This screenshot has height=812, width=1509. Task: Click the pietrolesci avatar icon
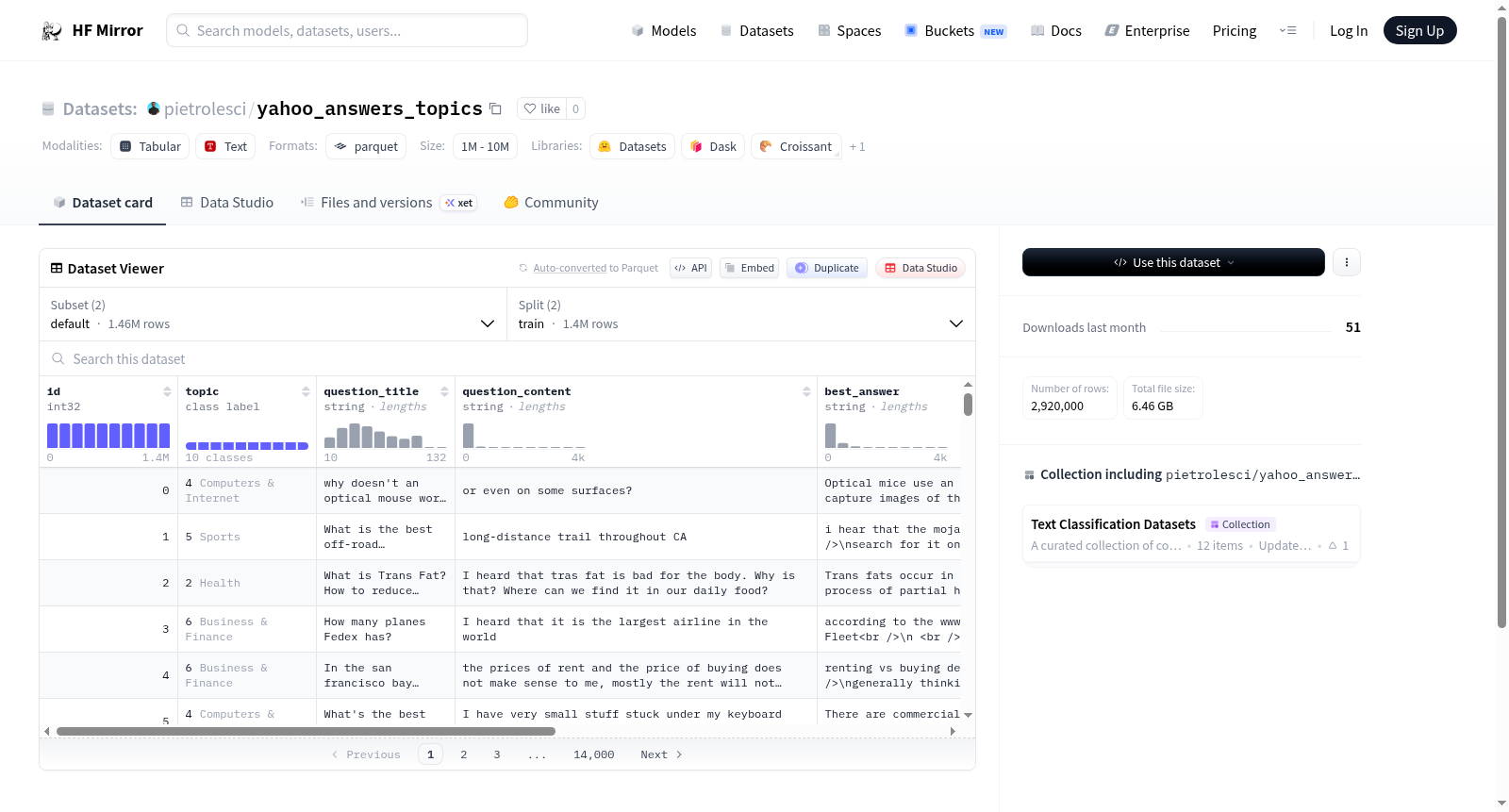tap(154, 108)
